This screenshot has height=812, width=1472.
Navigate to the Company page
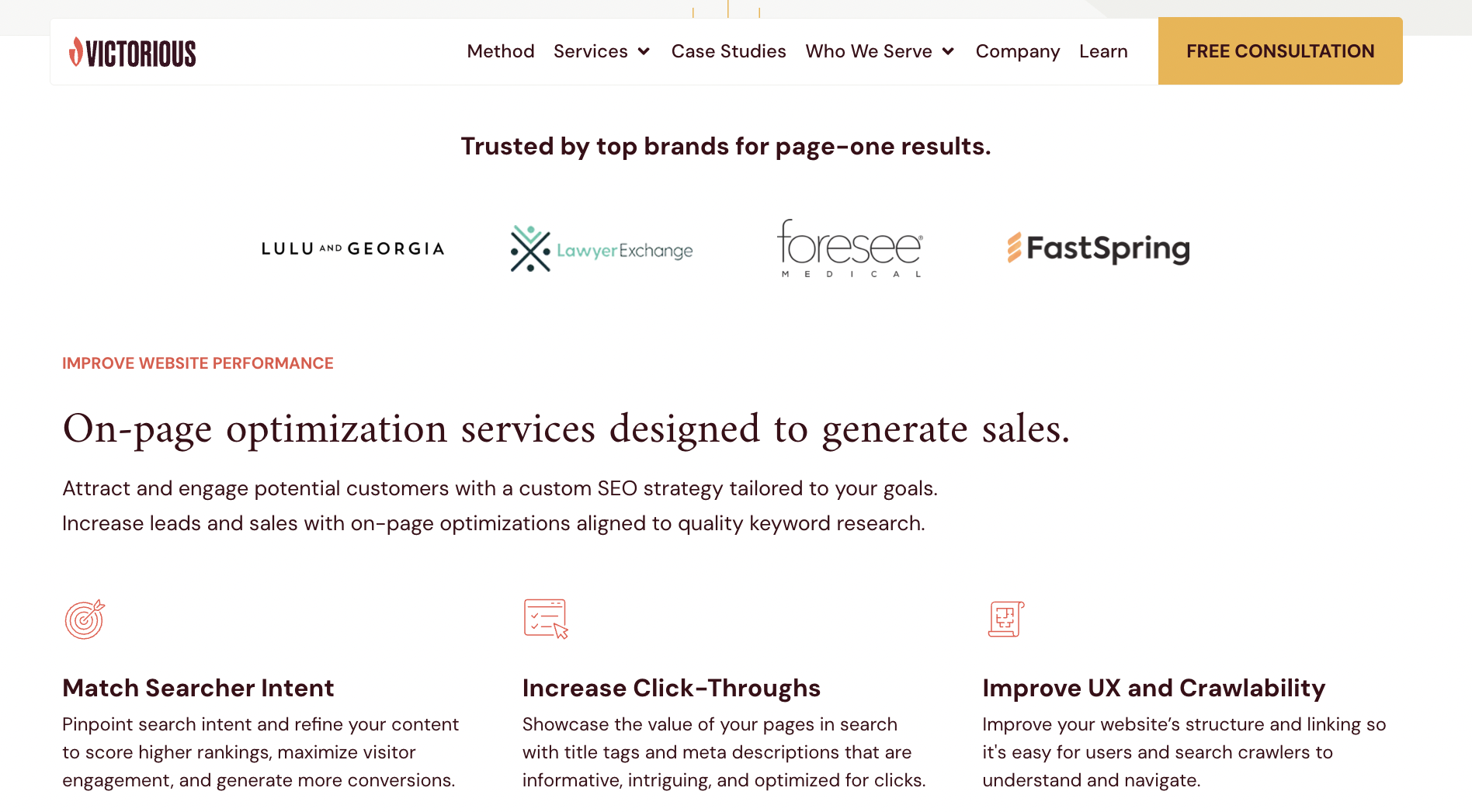1017,51
